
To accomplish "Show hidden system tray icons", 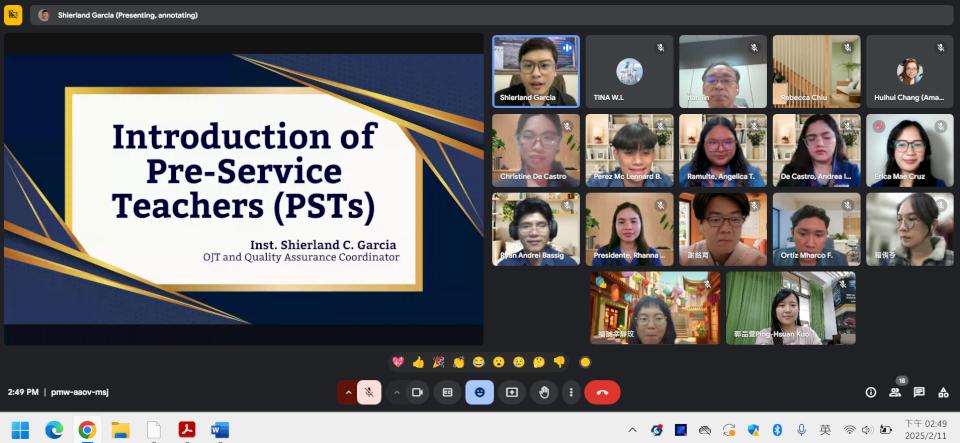I will [632, 430].
